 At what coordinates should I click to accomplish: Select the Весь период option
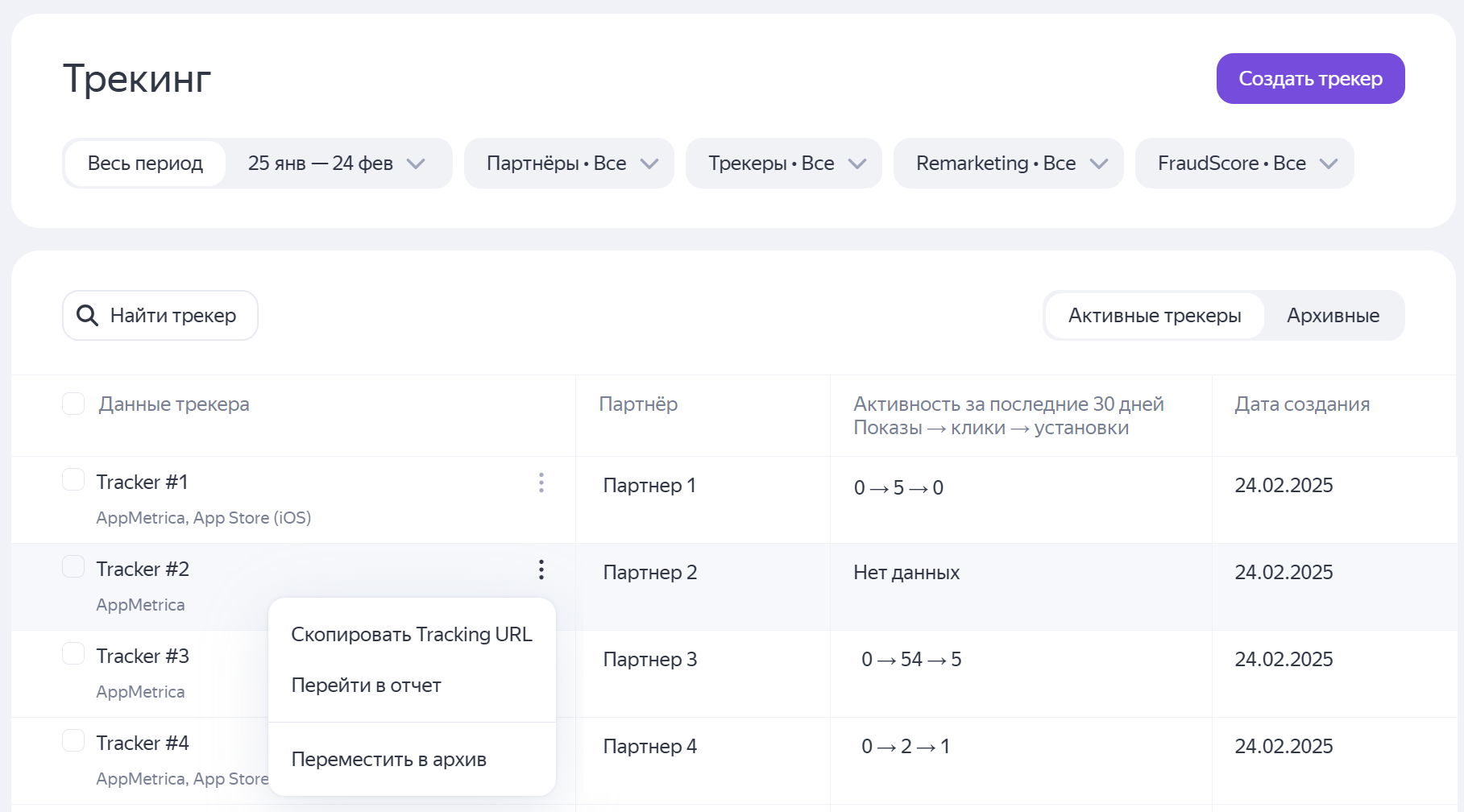(x=145, y=164)
